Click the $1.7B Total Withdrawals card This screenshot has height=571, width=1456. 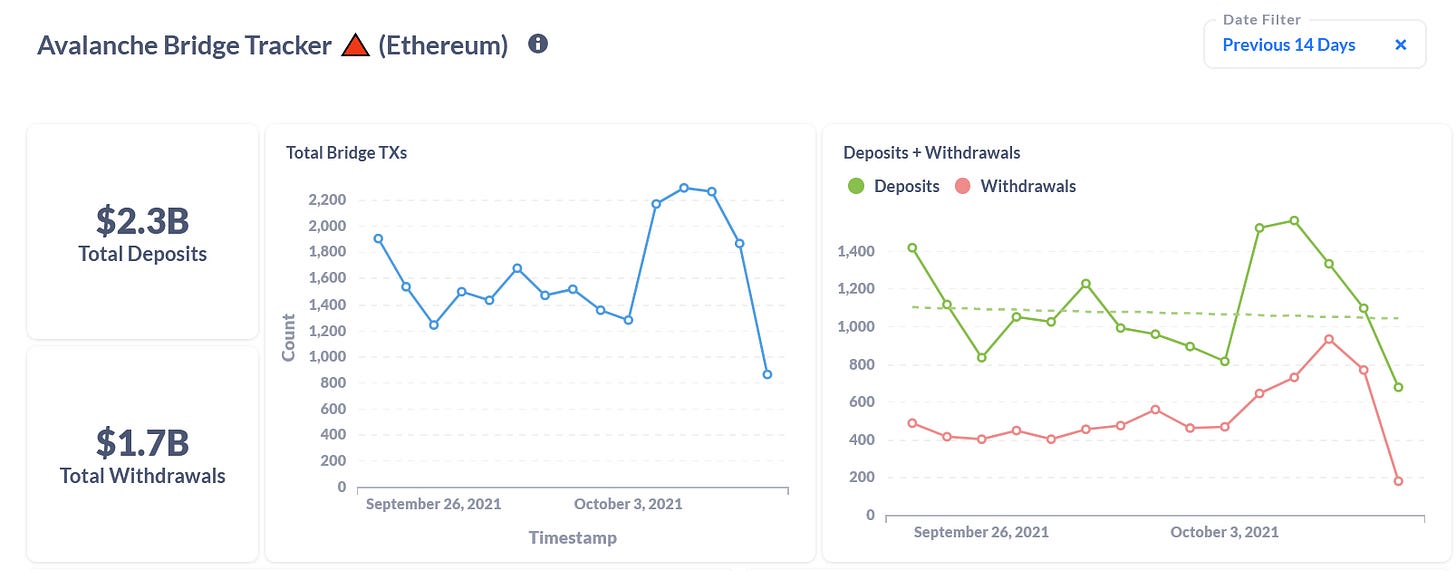[142, 454]
